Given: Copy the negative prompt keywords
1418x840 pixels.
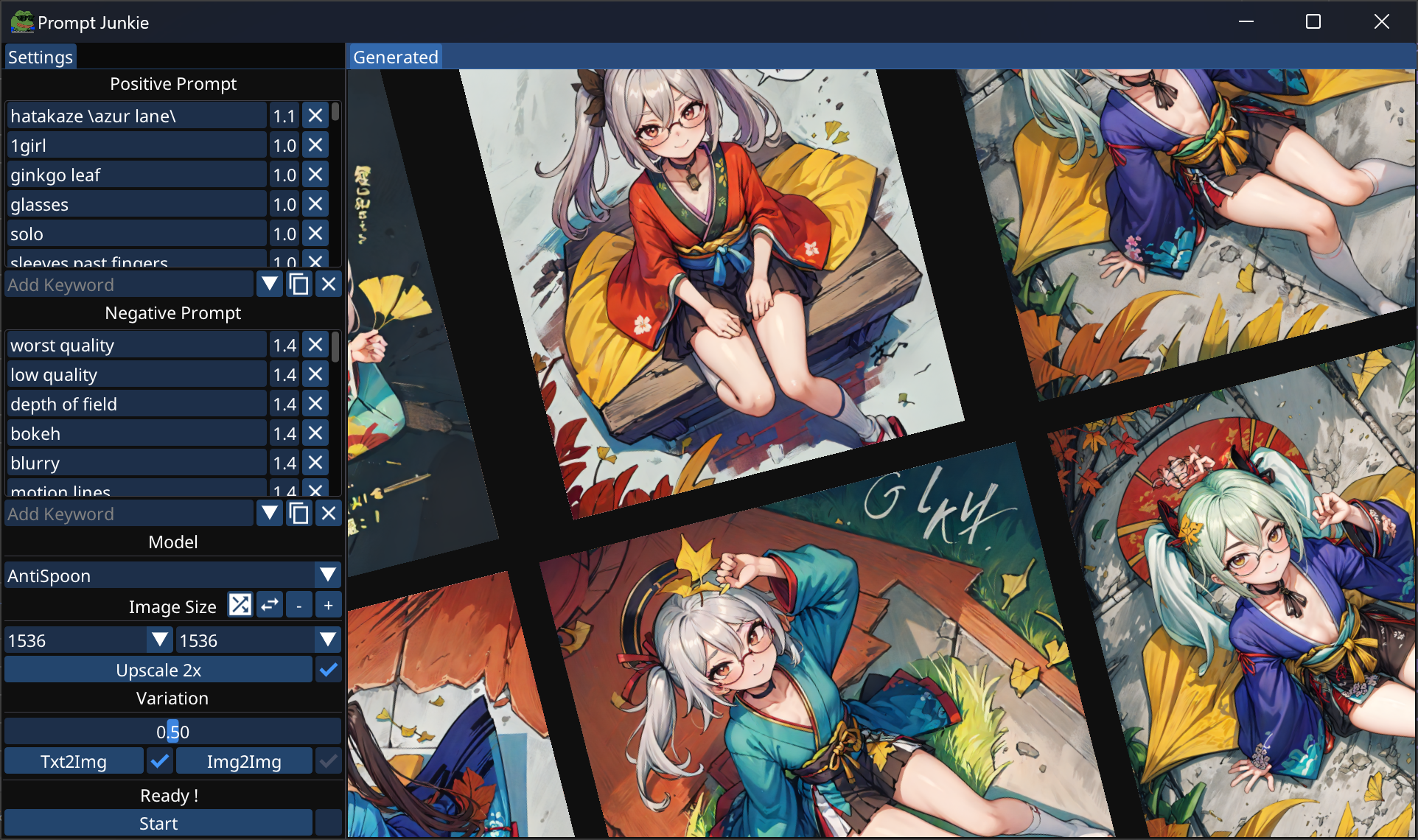Looking at the screenshot, I should (x=299, y=514).
